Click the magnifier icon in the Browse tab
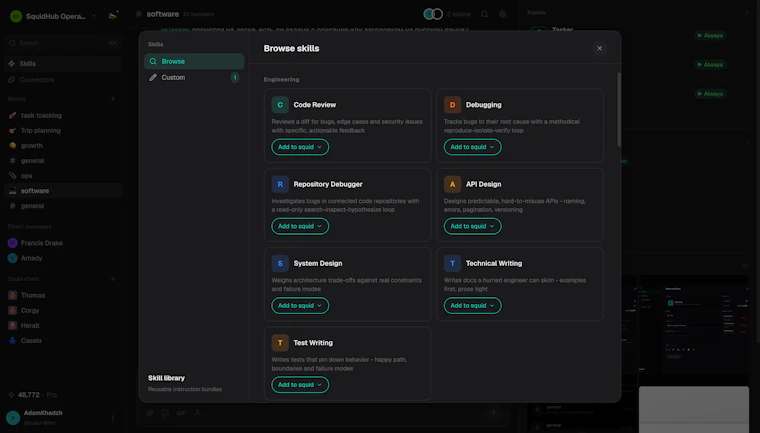The width and height of the screenshot is (760, 433). click(153, 62)
